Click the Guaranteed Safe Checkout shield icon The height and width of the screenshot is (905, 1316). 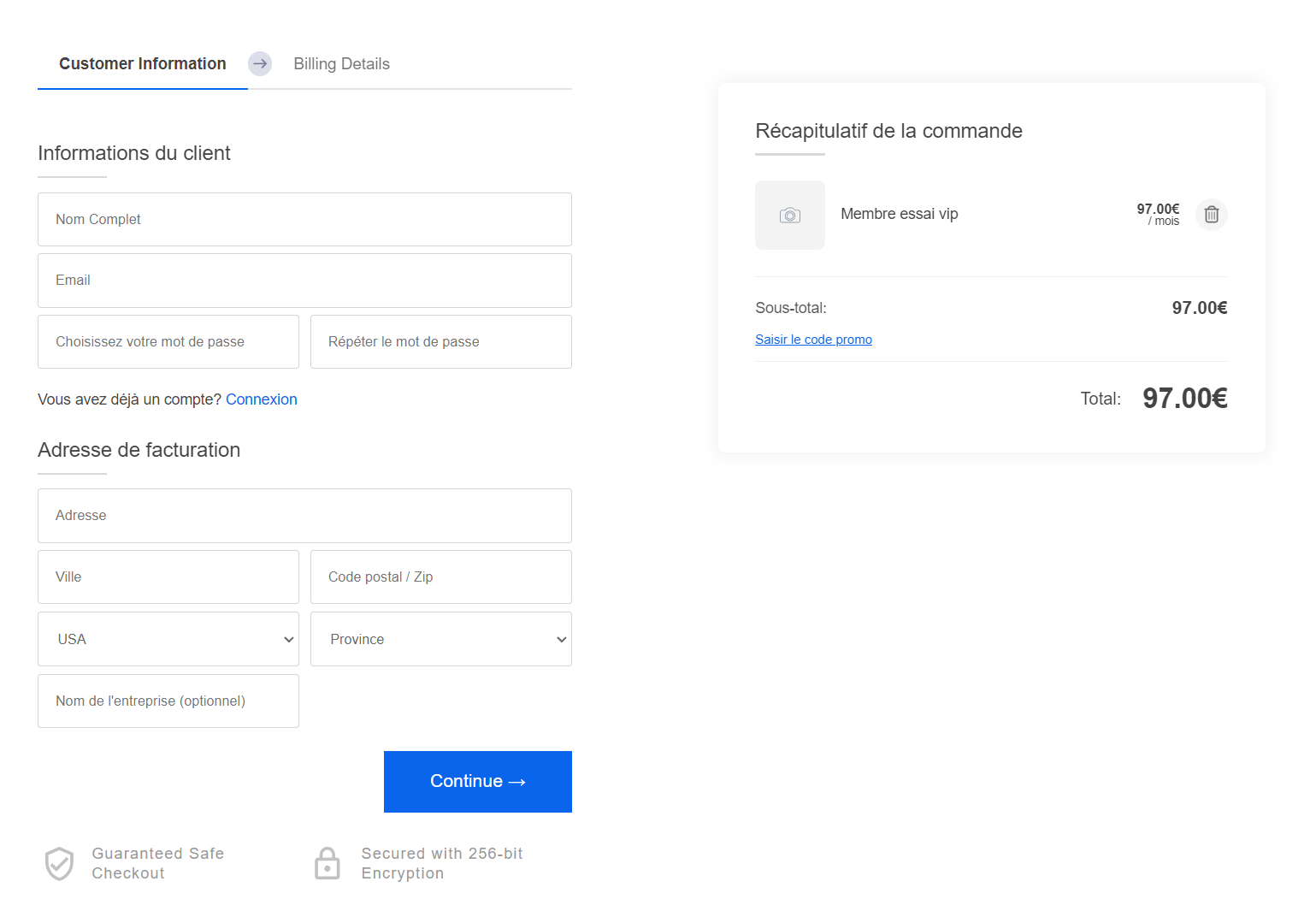(59, 863)
